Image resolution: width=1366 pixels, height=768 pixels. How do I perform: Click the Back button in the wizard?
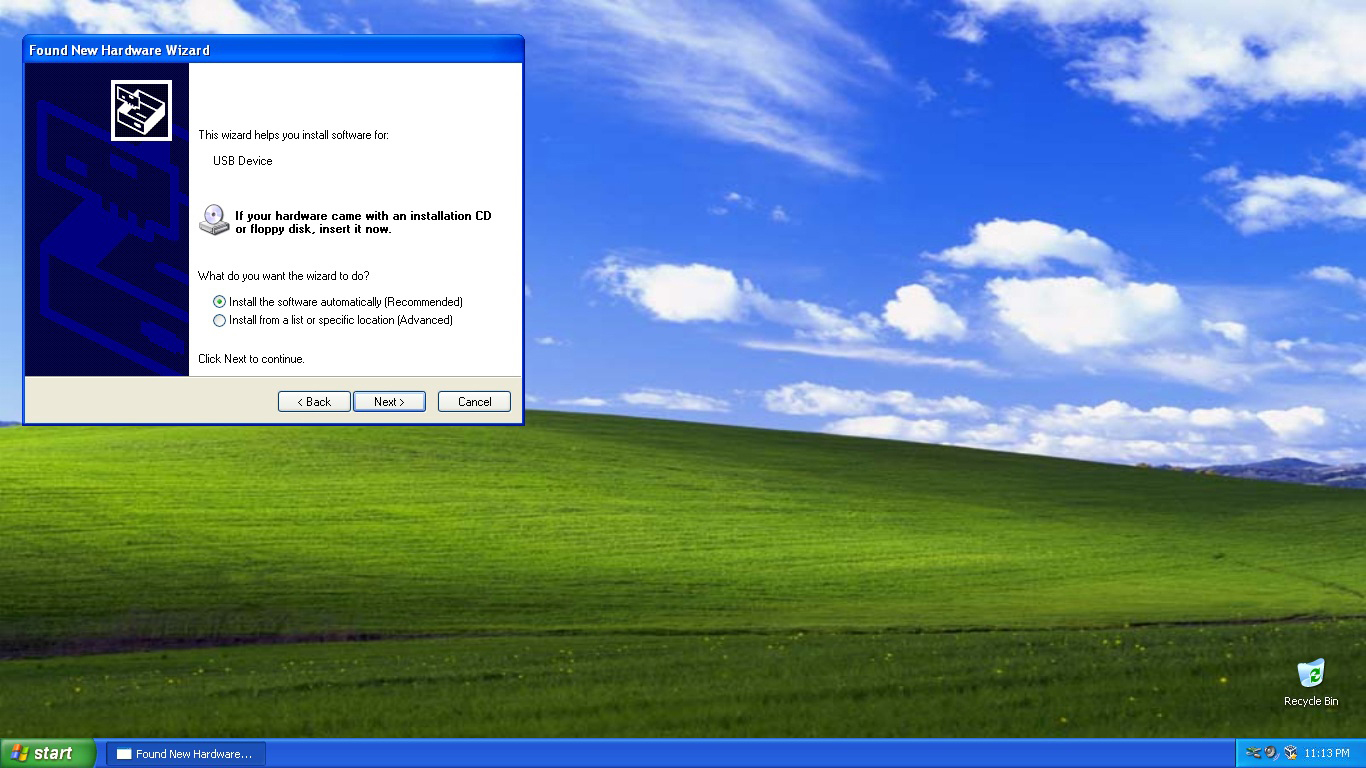coord(314,401)
